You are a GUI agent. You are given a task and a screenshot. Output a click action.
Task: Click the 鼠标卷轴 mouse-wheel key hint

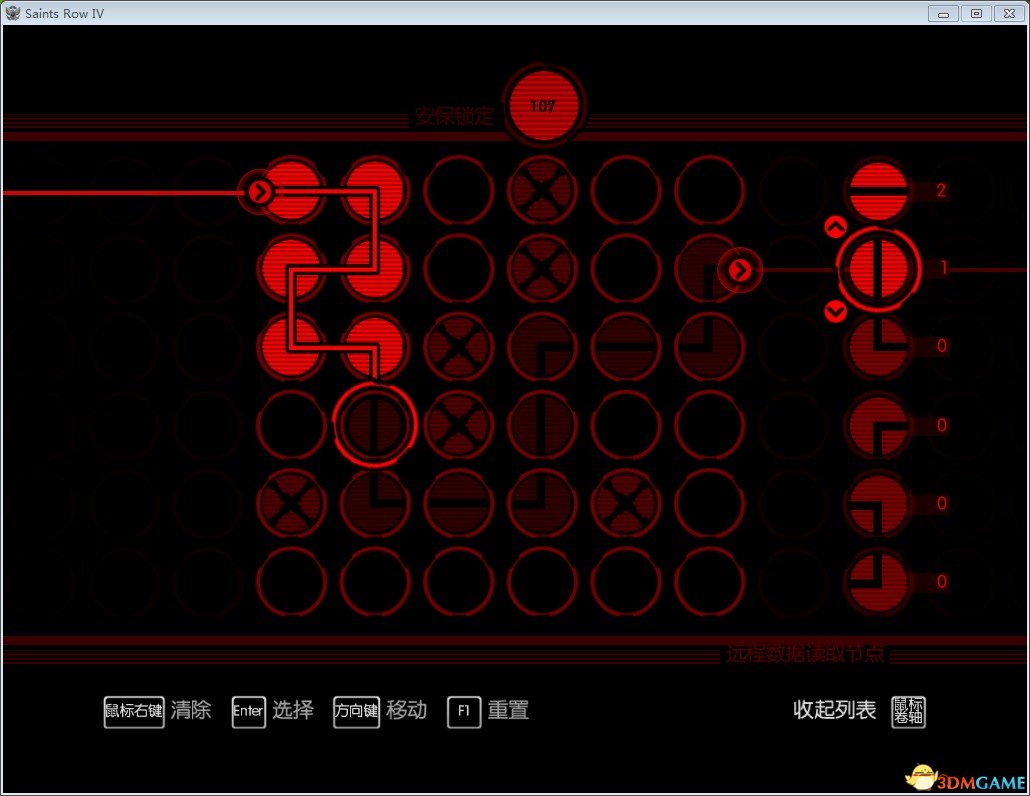click(908, 712)
